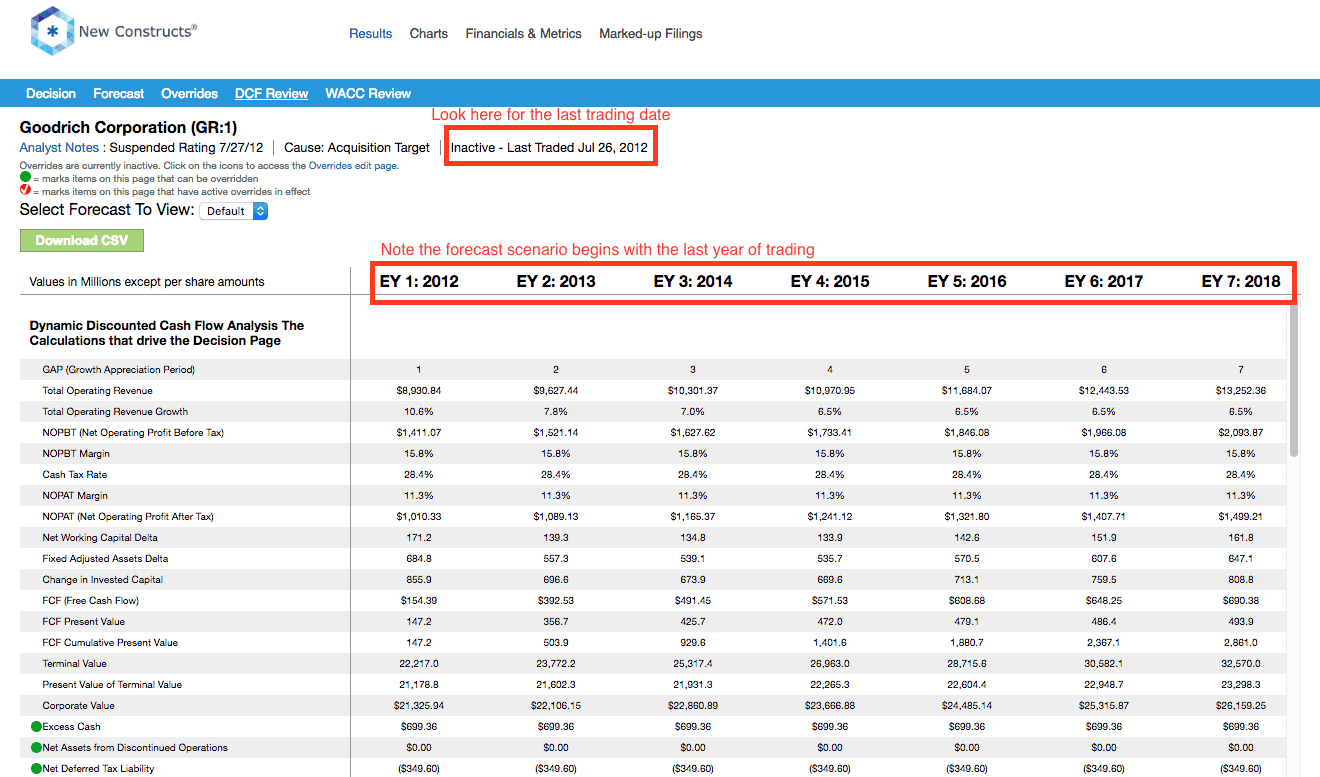
Task: Click the green dot beside Net Deferred Tax Liability
Action: pyautogui.click(x=36, y=769)
